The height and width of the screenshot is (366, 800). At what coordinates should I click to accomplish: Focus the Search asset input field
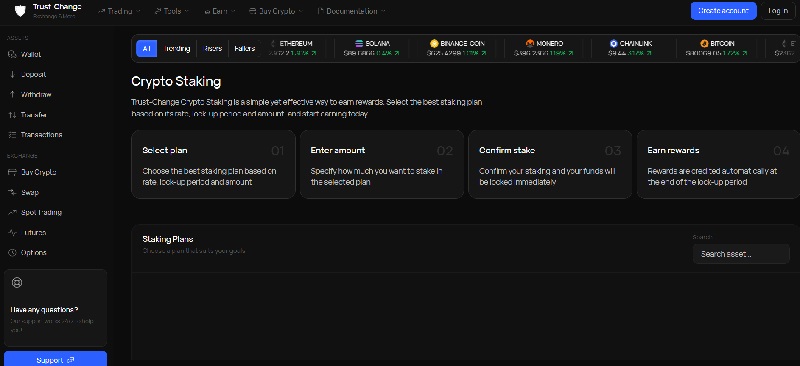pyautogui.click(x=741, y=254)
